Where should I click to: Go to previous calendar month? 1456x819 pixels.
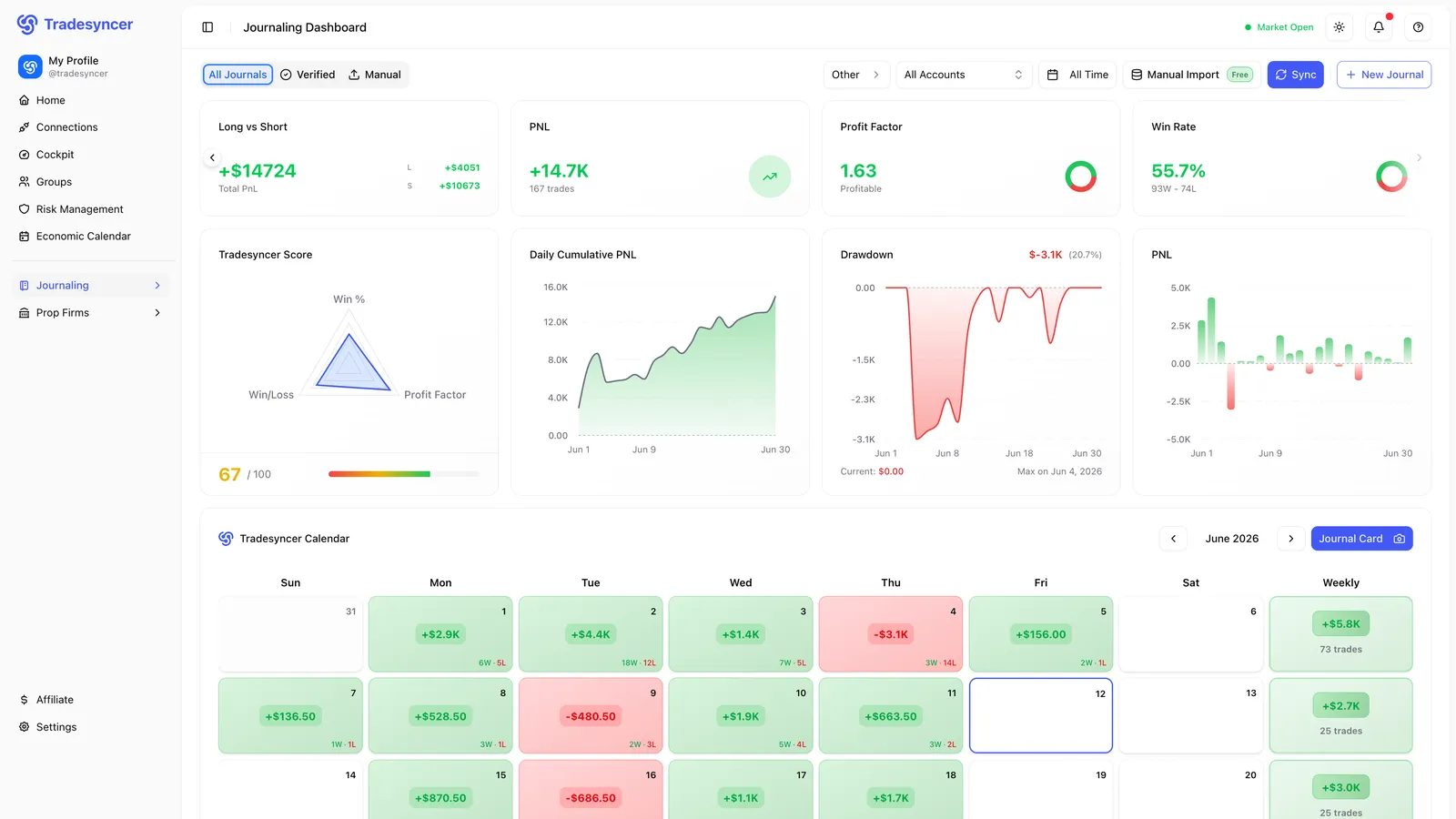click(1173, 539)
